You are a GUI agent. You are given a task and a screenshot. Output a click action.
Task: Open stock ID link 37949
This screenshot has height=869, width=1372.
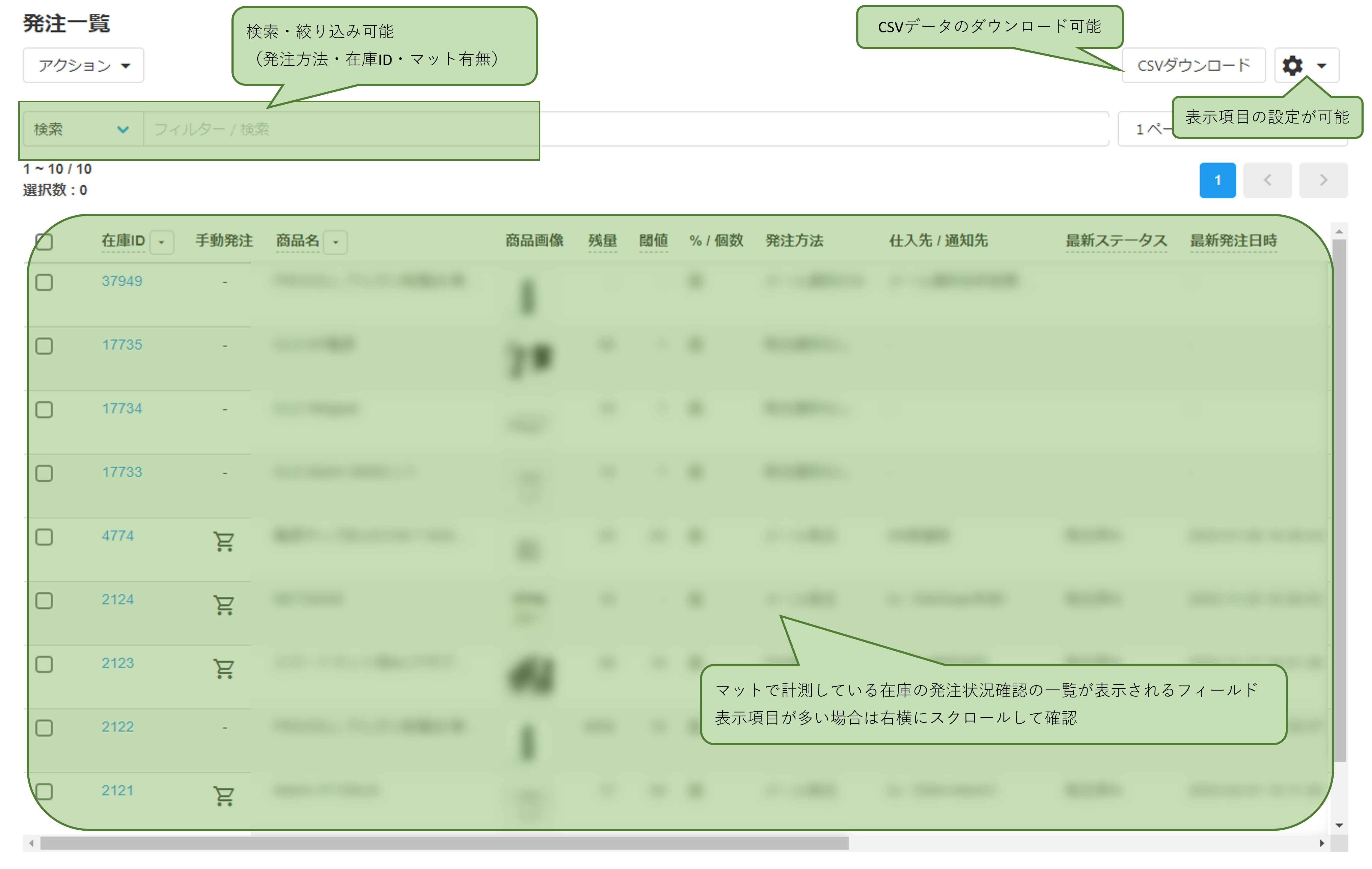122,281
